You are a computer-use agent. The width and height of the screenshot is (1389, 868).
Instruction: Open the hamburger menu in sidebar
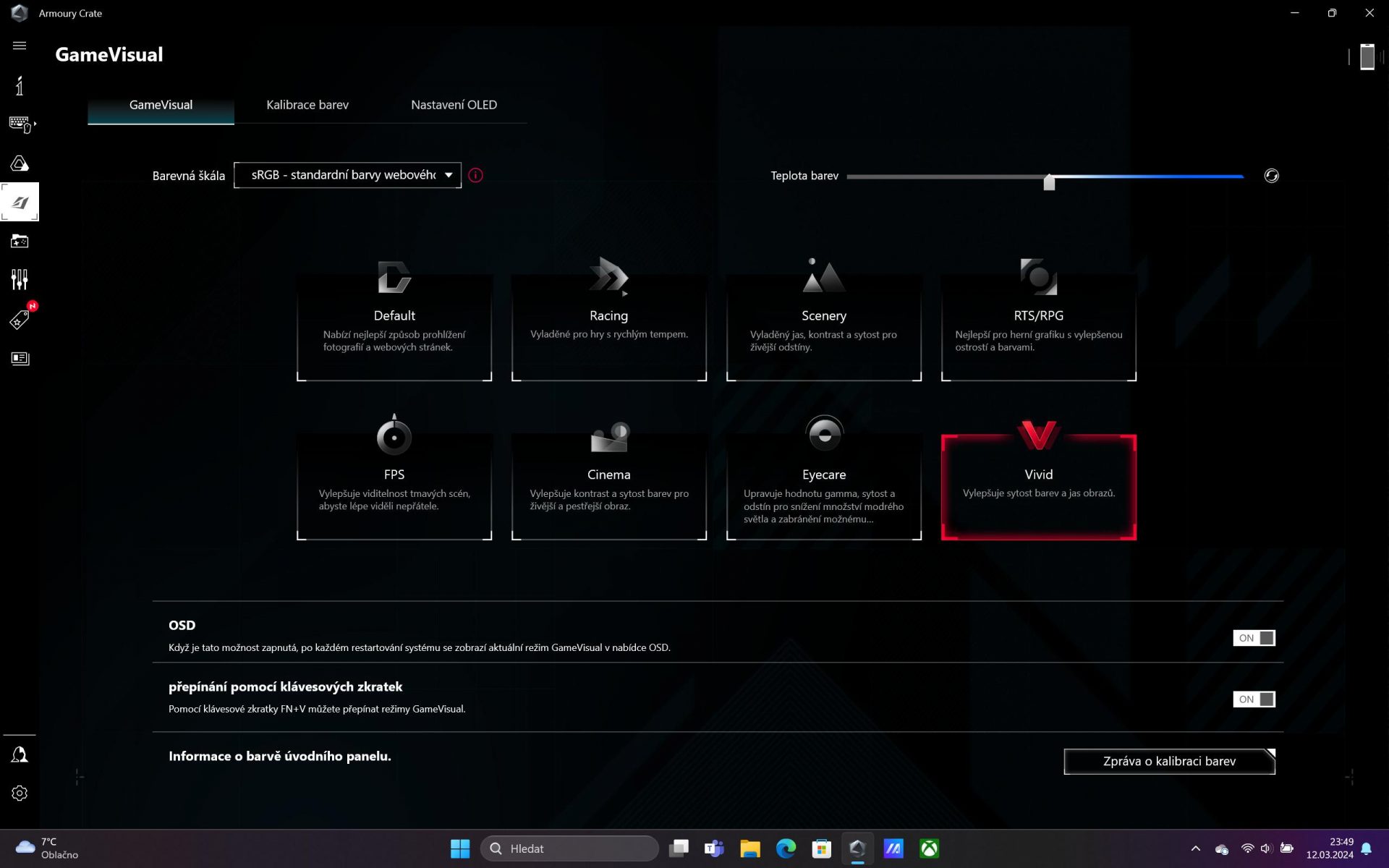pyautogui.click(x=20, y=46)
